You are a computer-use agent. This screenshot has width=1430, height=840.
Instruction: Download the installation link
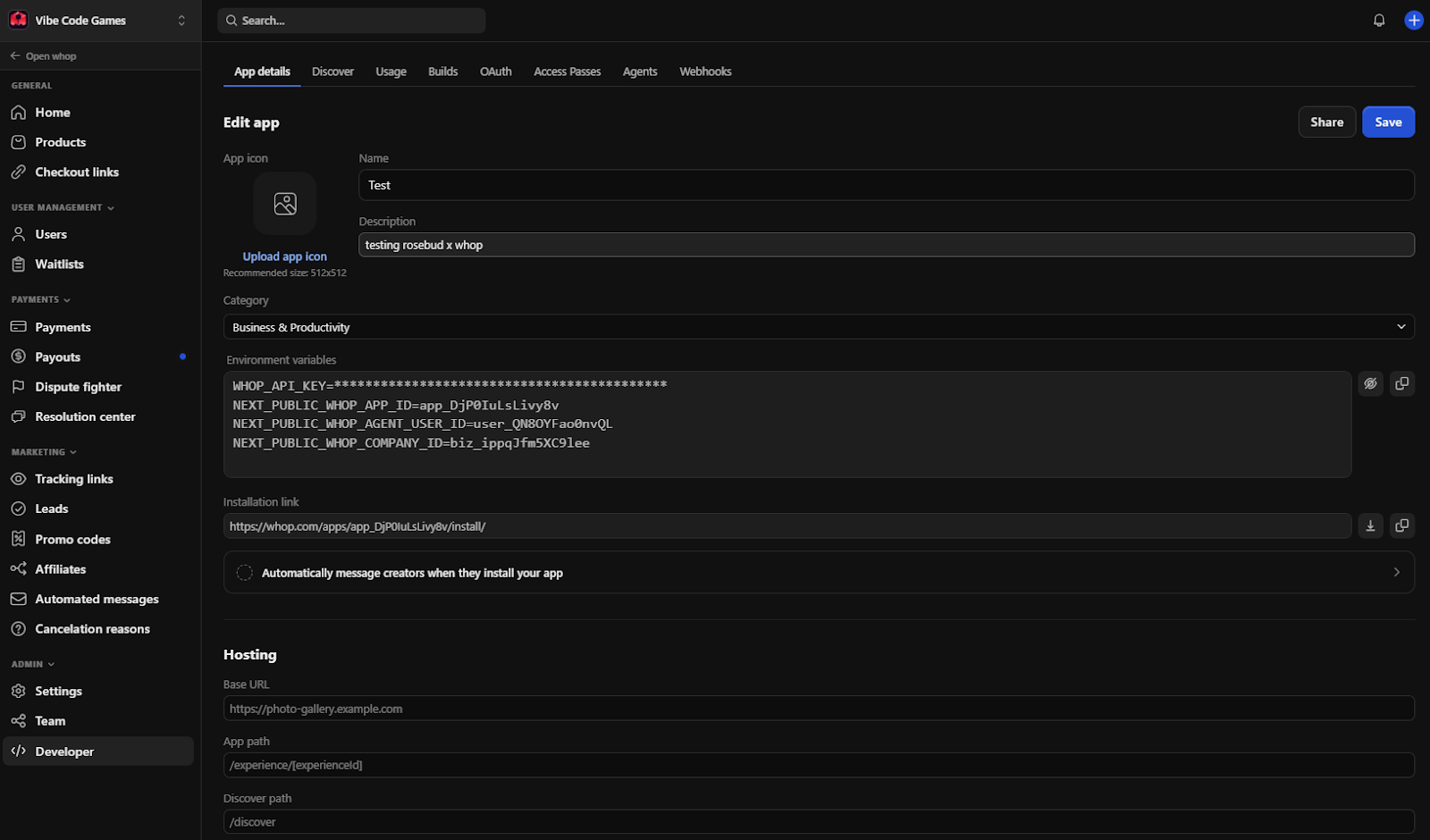1370,525
